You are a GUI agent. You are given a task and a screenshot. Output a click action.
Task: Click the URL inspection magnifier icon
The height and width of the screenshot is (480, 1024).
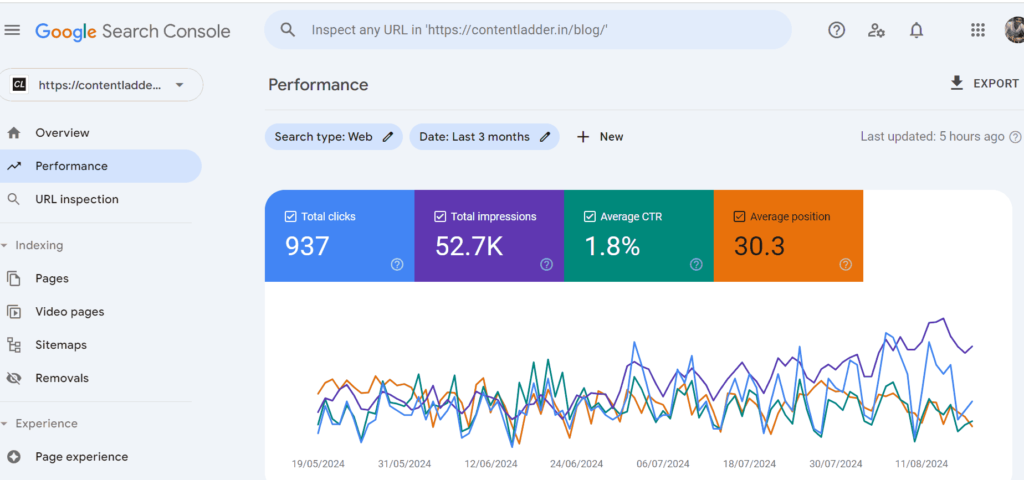(13, 199)
